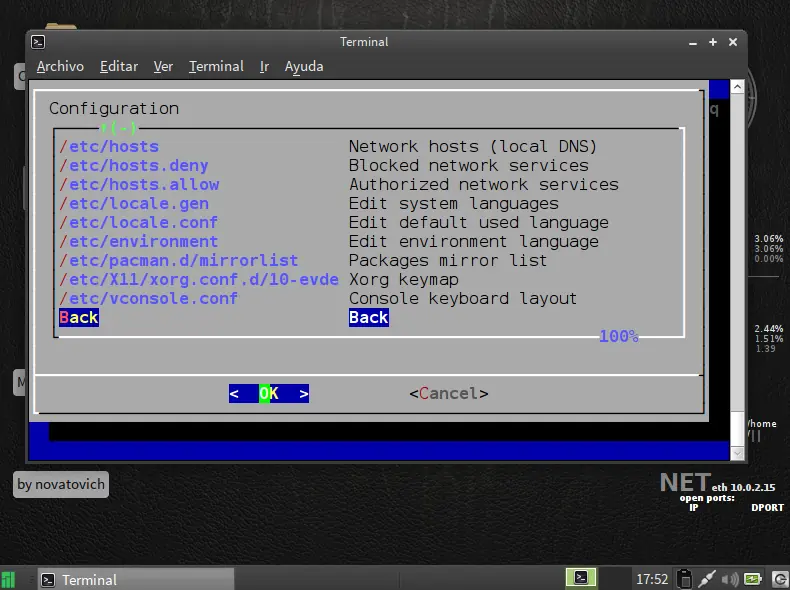This screenshot has width=790, height=590.
Task: Select the /etc/locale.conf entry
Action: 139,223
